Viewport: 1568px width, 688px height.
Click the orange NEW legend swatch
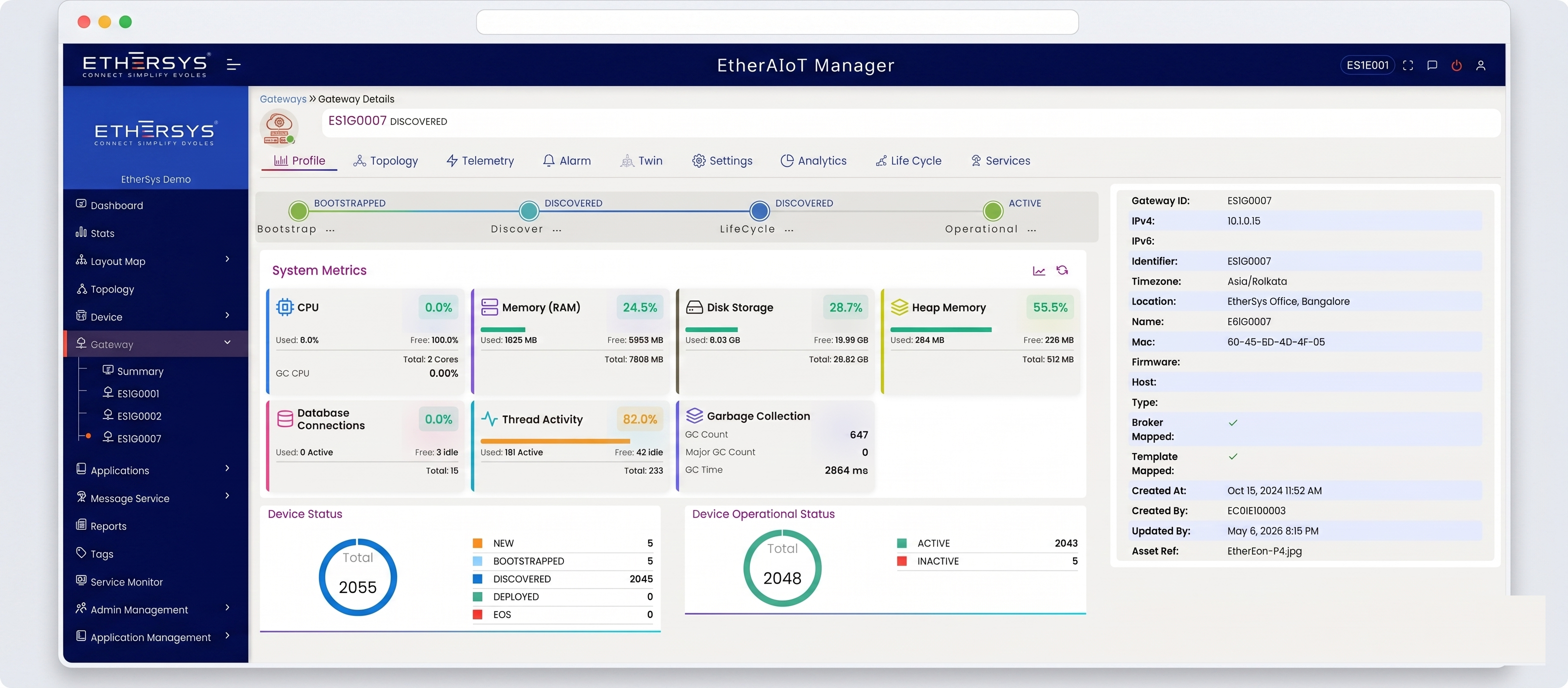tap(478, 543)
